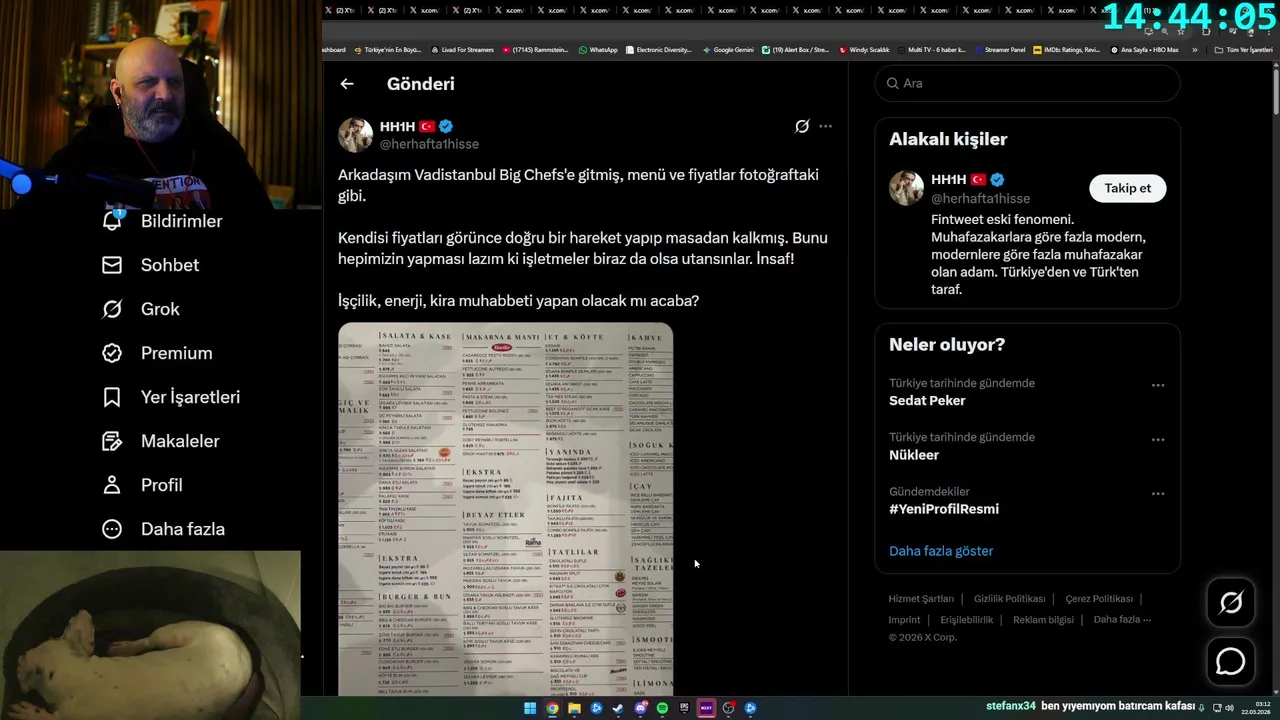Focus the 'Ara' search field
1280x720 pixels.
(x=1027, y=83)
